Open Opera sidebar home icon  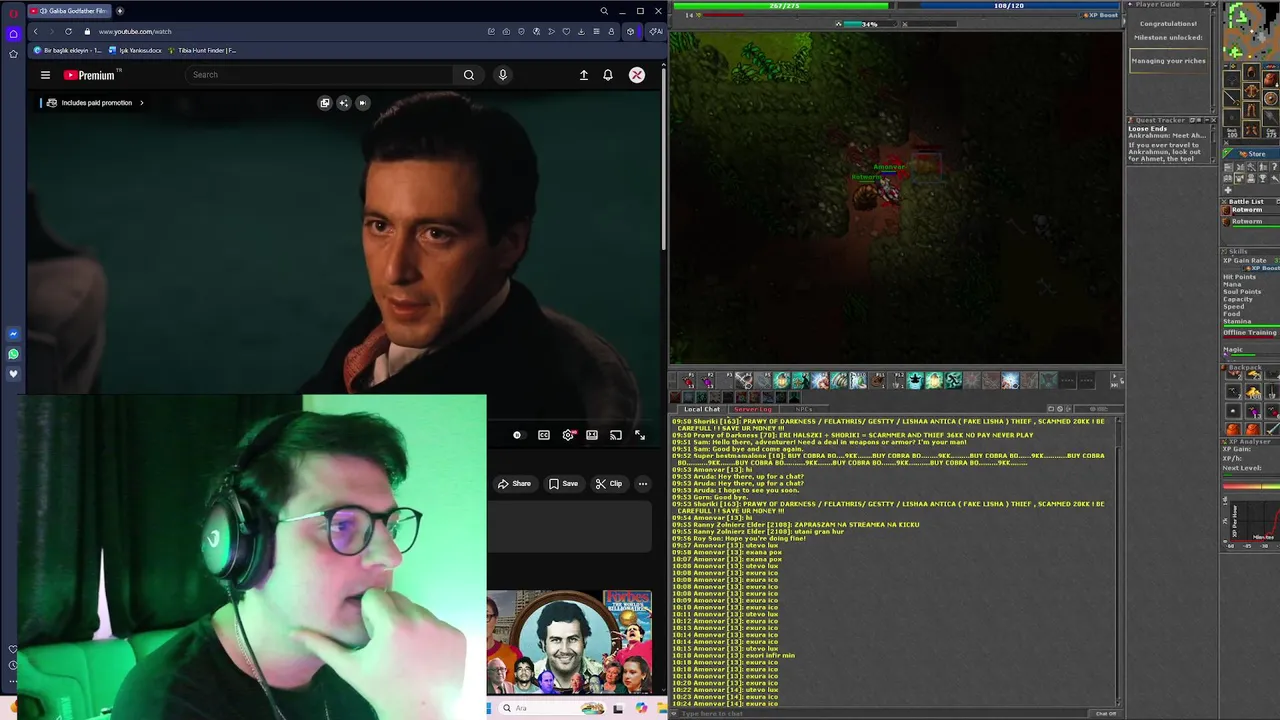[x=13, y=33]
